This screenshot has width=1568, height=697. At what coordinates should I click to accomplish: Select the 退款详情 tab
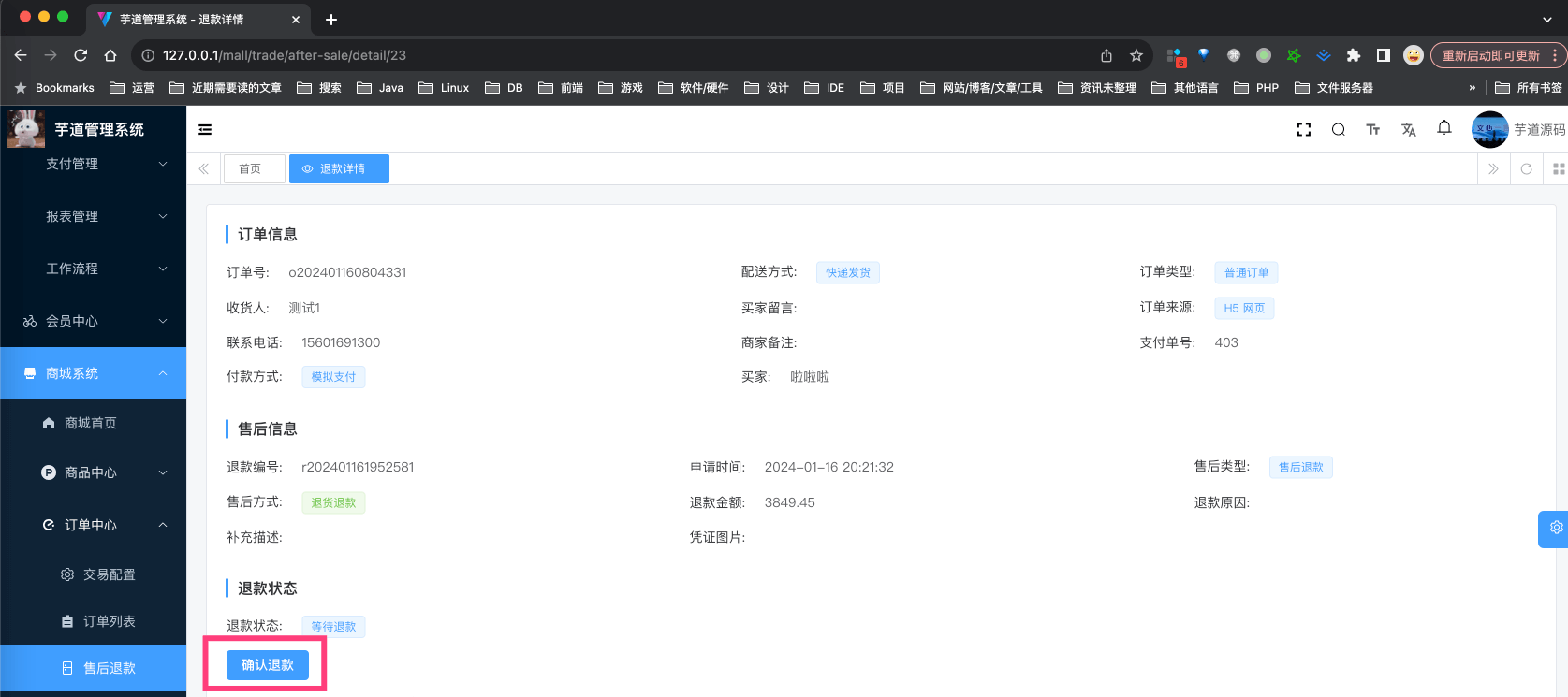340,169
